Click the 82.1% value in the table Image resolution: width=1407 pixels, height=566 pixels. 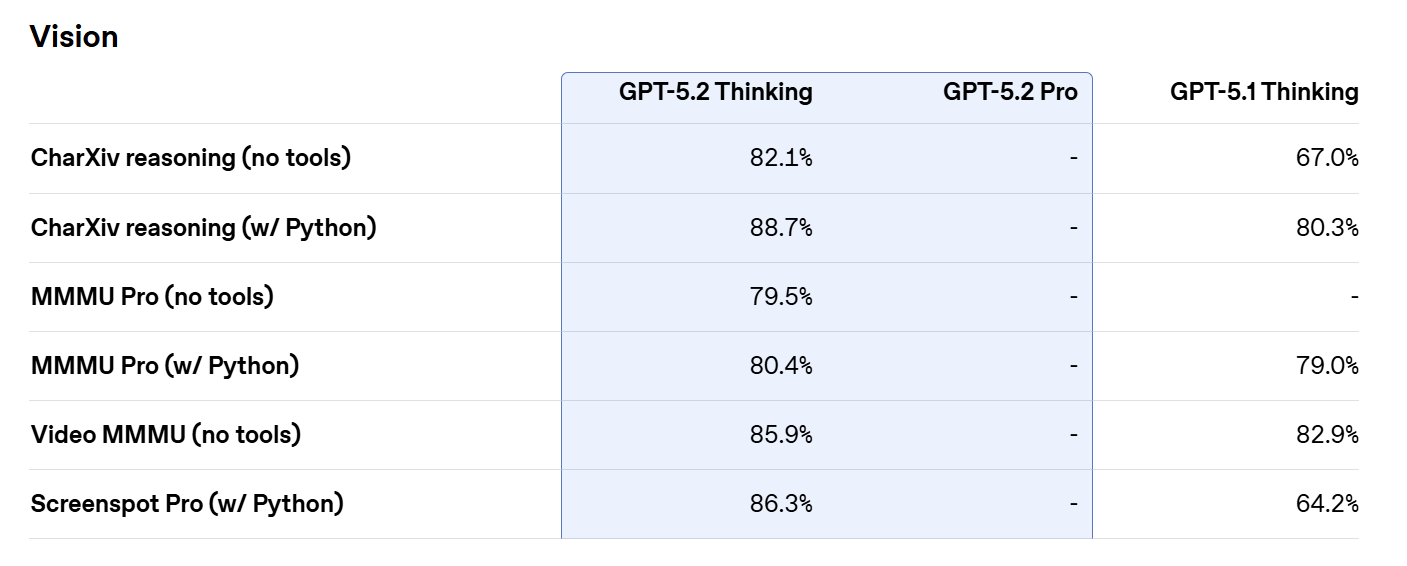point(781,158)
